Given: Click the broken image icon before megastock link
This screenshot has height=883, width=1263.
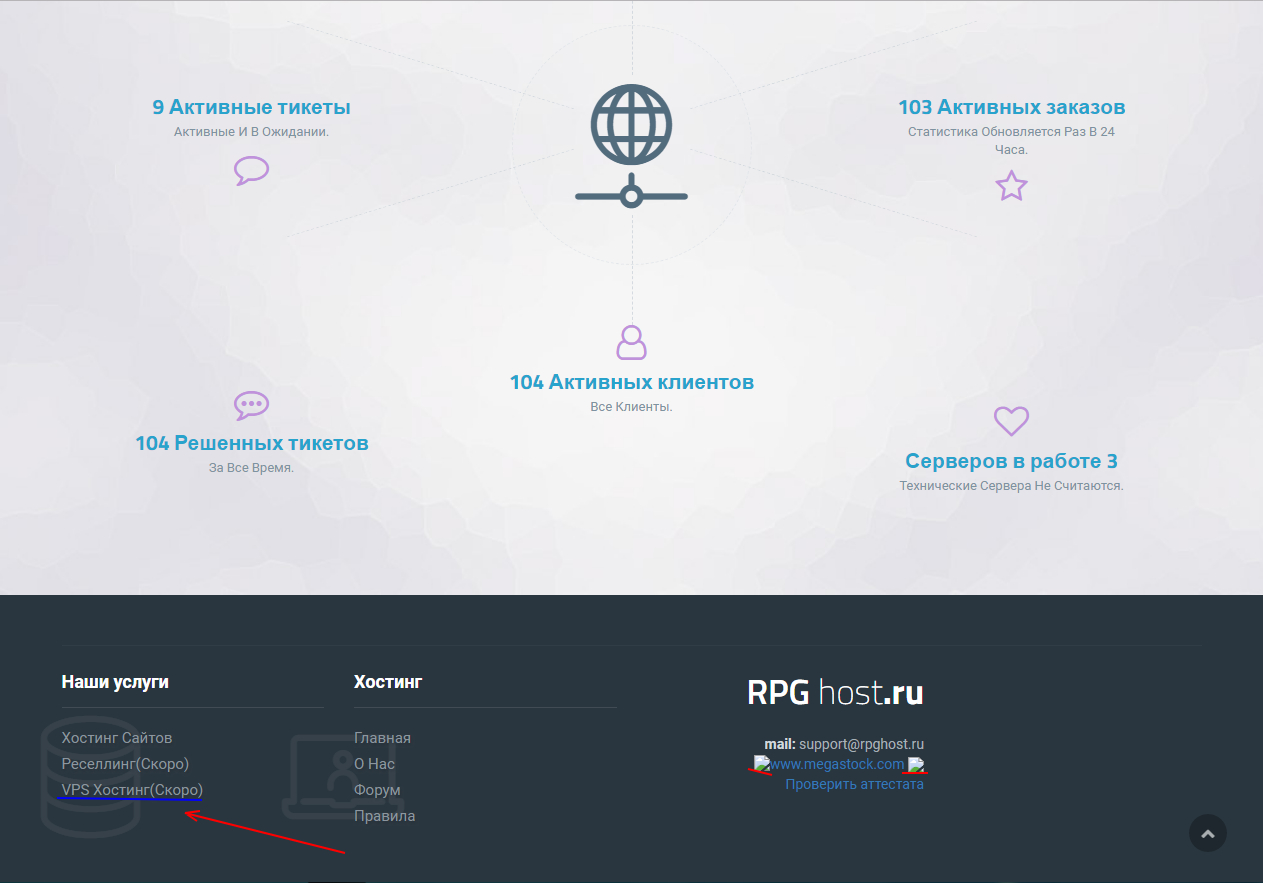Looking at the screenshot, I should [762, 765].
